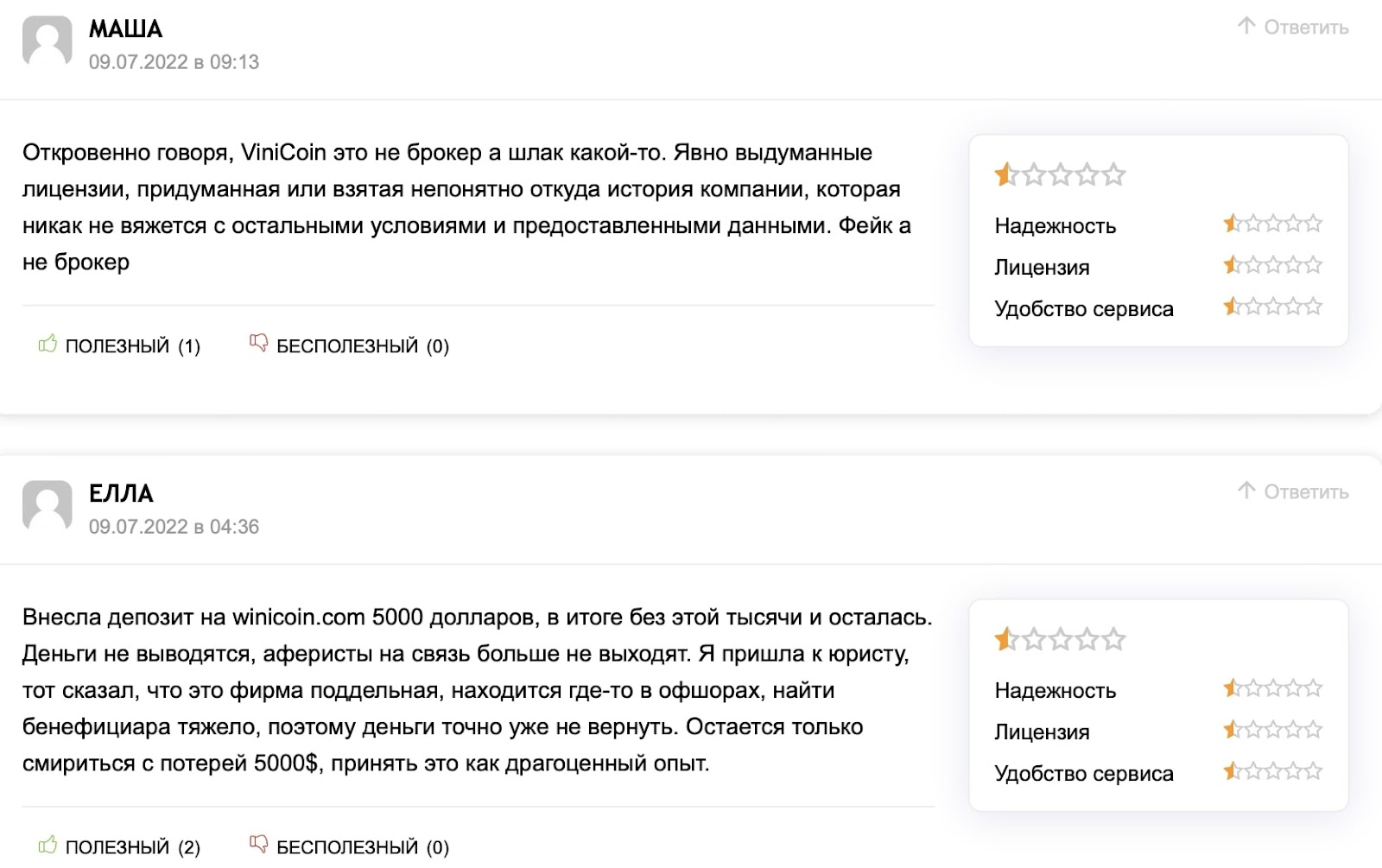This screenshot has width=1382, height=868.
Task: Click Елла's avatar placeholder image
Action: tap(47, 505)
